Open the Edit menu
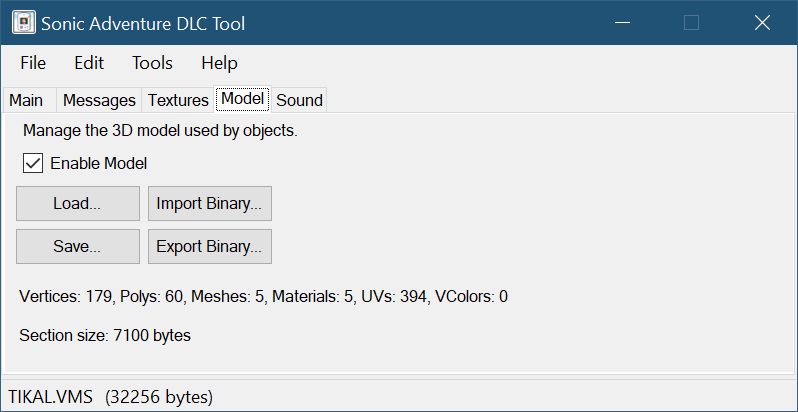Viewport: 798px width, 412px height. coord(89,63)
